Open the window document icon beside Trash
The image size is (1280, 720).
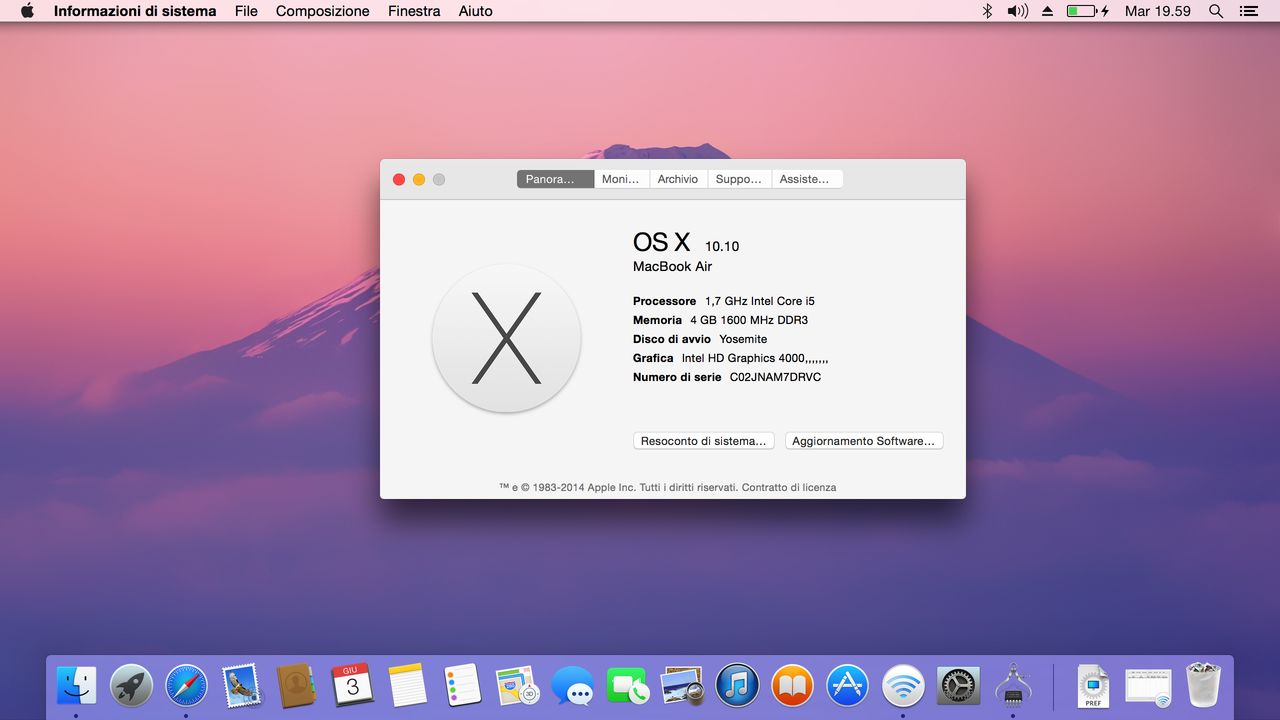tap(1147, 687)
